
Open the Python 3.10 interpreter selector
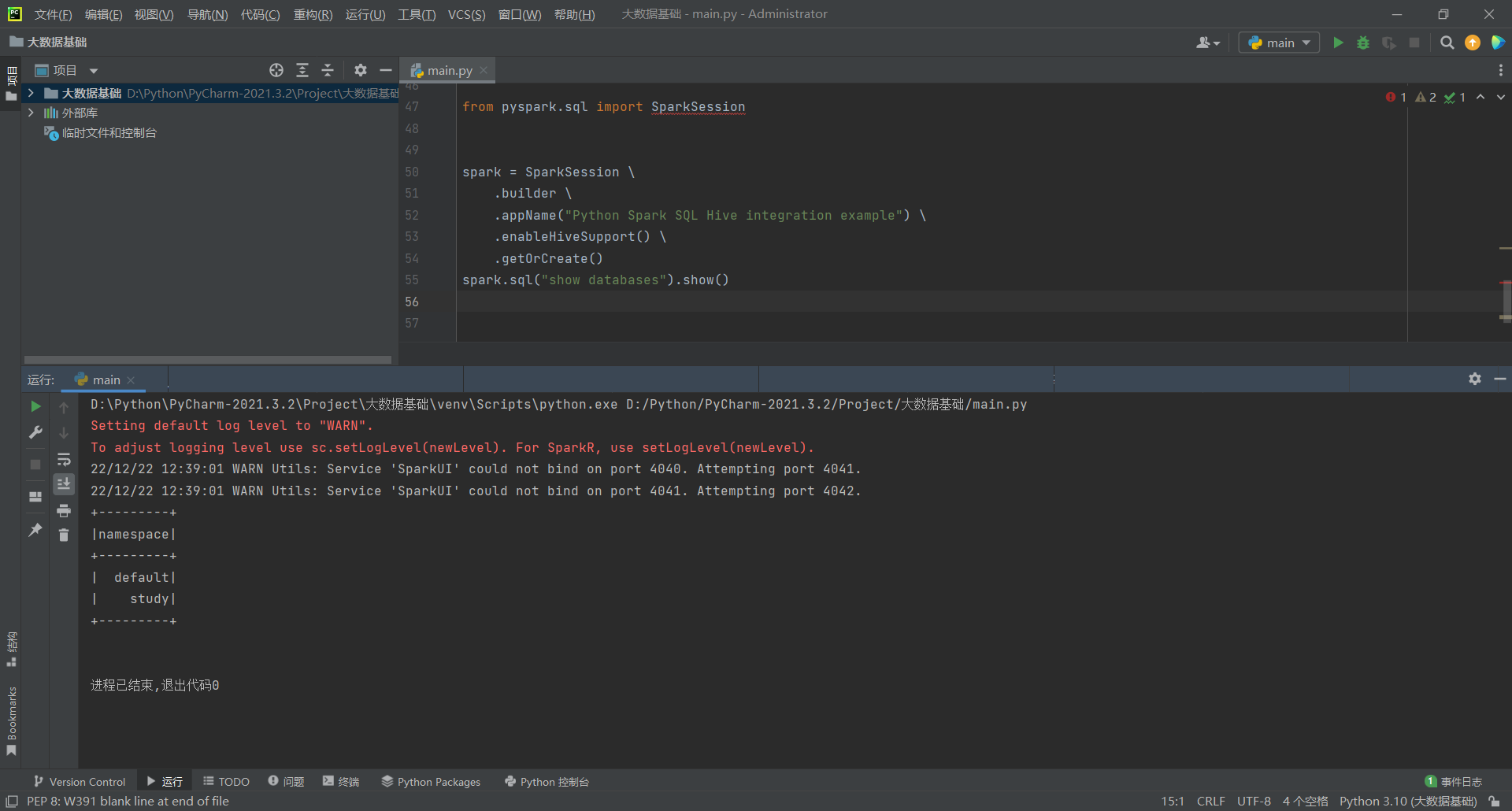pos(1408,802)
